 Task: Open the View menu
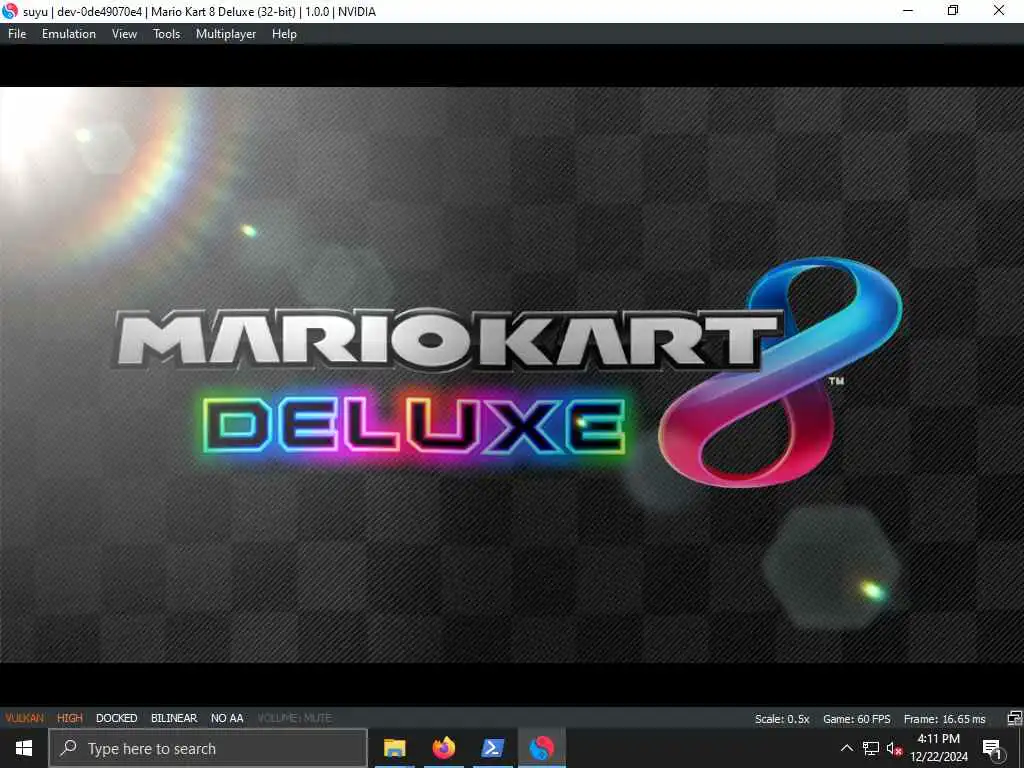coord(124,34)
